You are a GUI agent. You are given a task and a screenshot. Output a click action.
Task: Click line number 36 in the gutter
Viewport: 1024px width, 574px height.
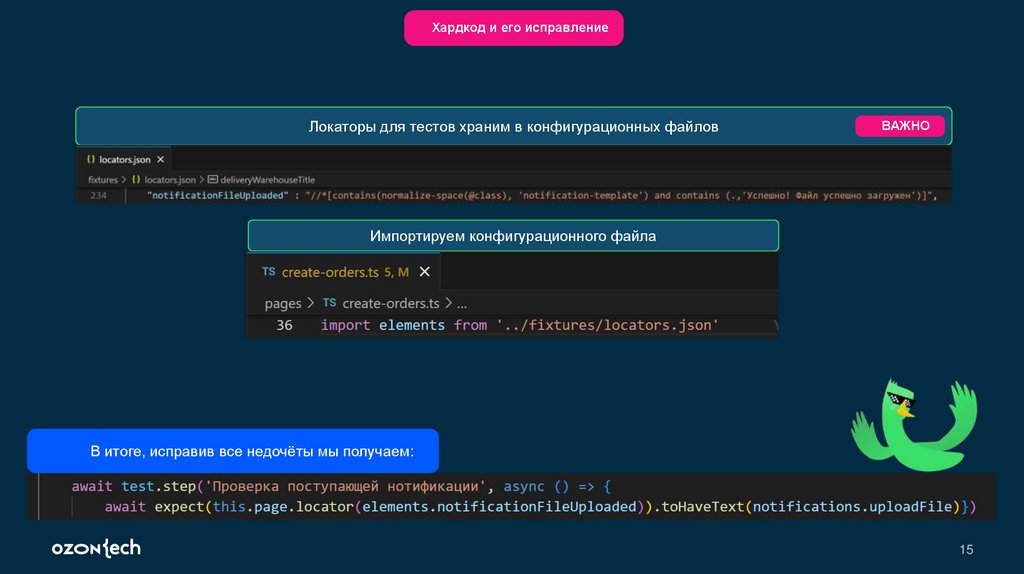(x=284, y=325)
